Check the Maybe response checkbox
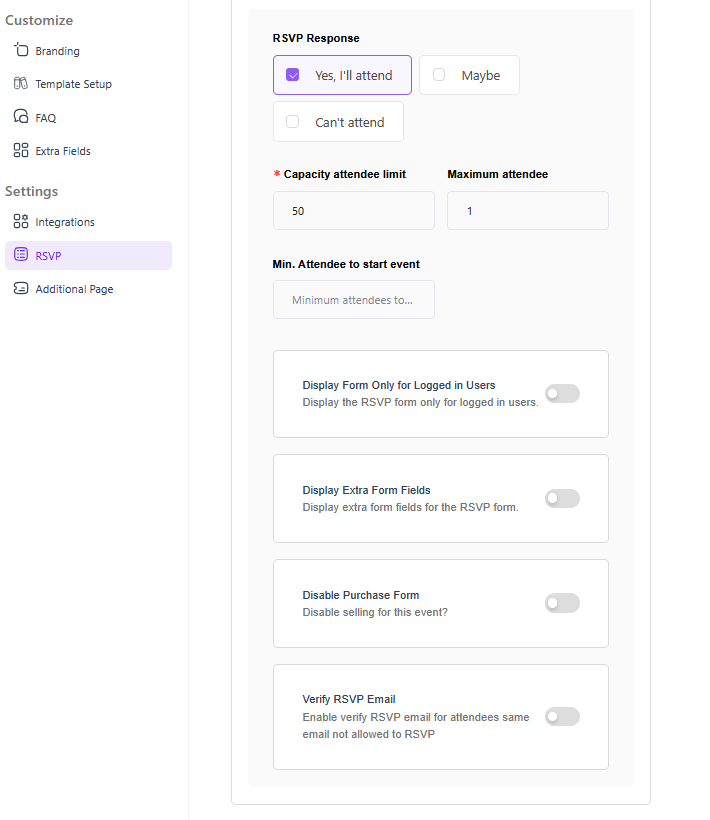Screen dimensions: 710x820 click(x=439, y=75)
